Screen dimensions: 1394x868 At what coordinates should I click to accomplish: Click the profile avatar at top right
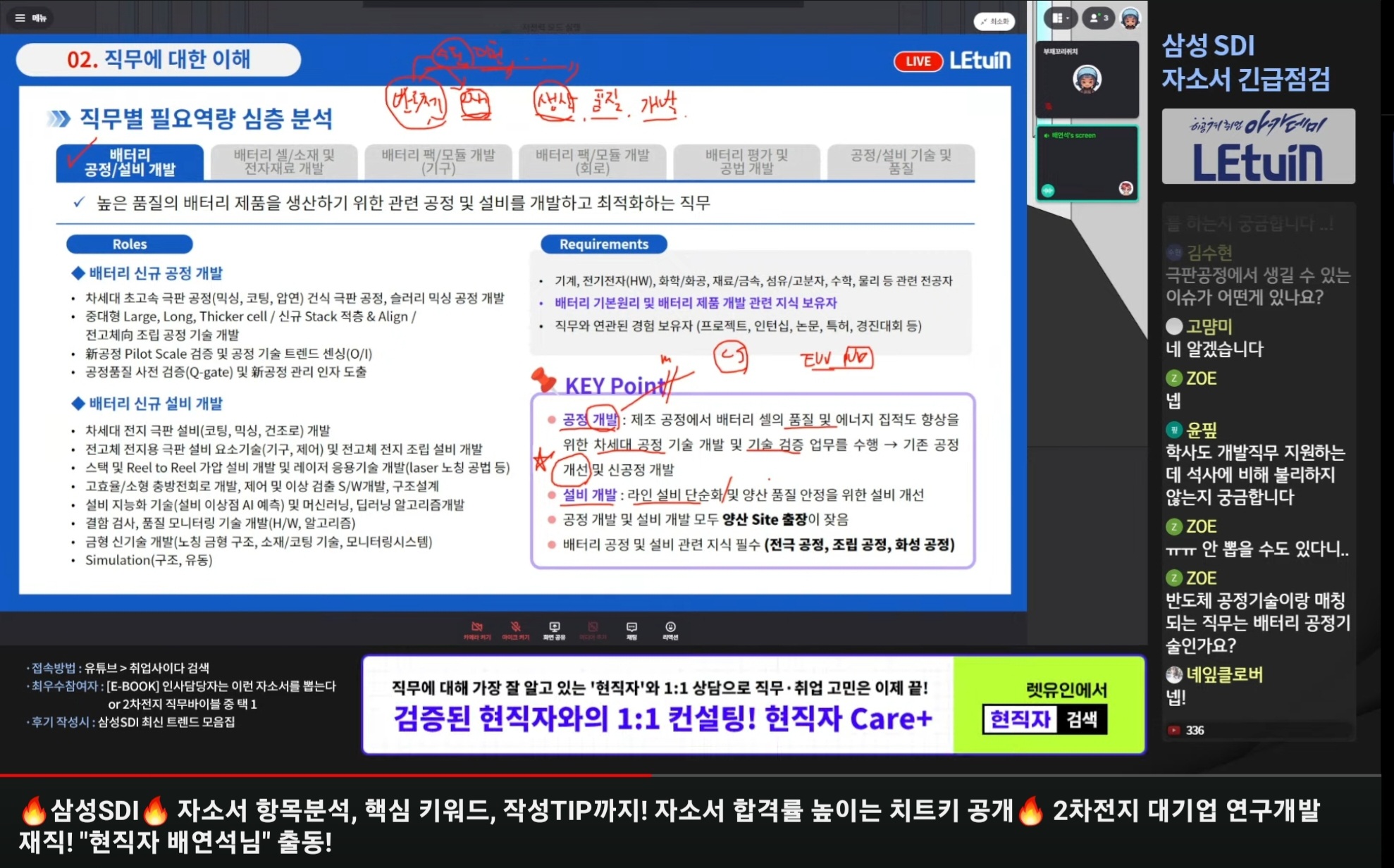[1130, 18]
